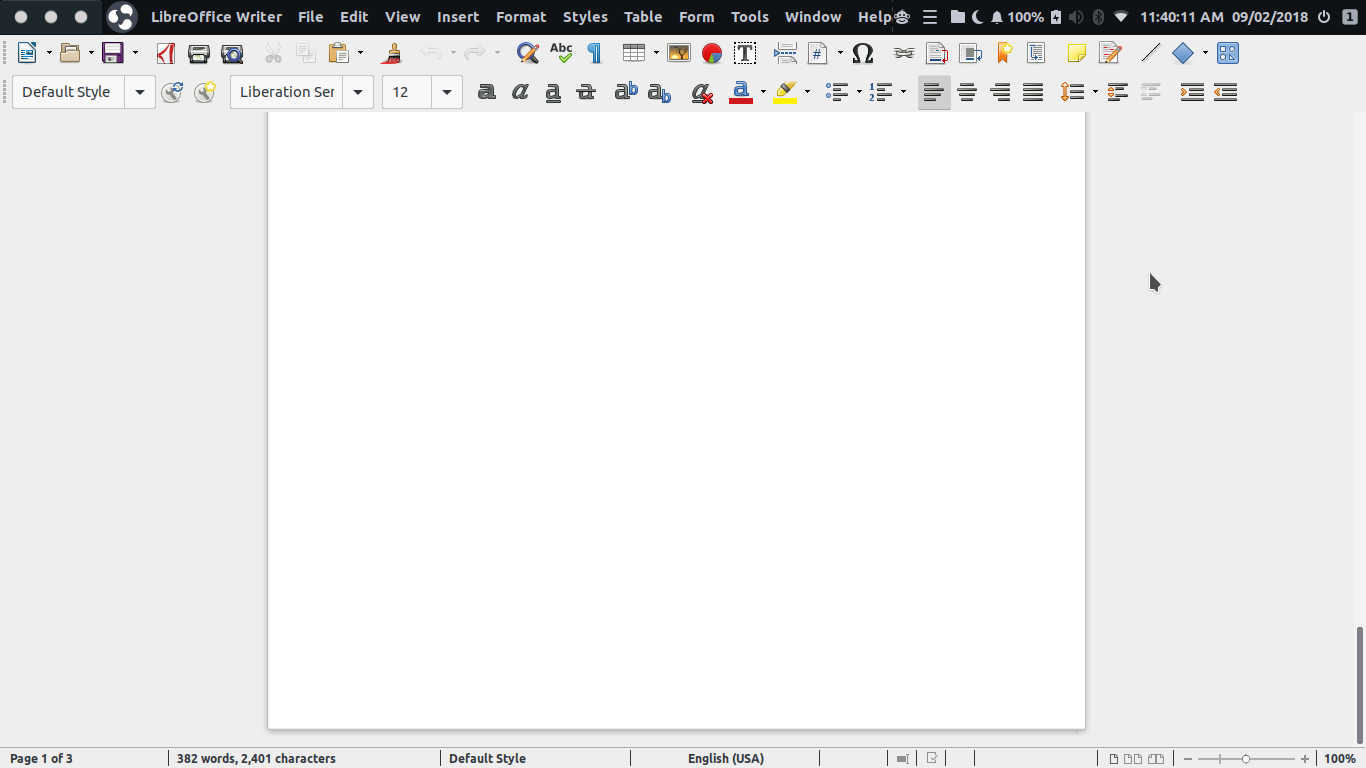Screen dimensions: 1366x768
Task: Open the paragraph style dropdown
Action: pyautogui.click(x=140, y=91)
